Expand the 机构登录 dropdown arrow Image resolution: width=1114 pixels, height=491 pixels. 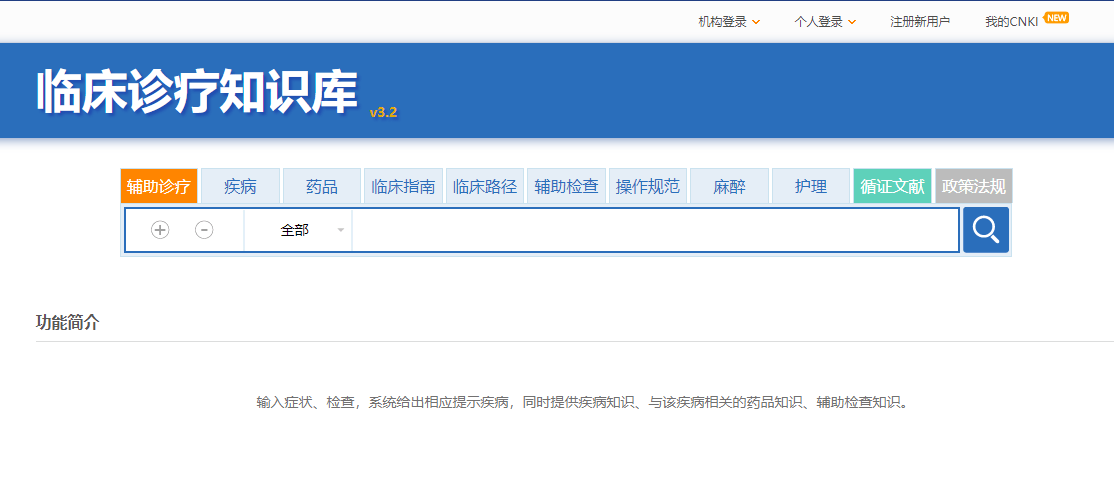point(756,22)
